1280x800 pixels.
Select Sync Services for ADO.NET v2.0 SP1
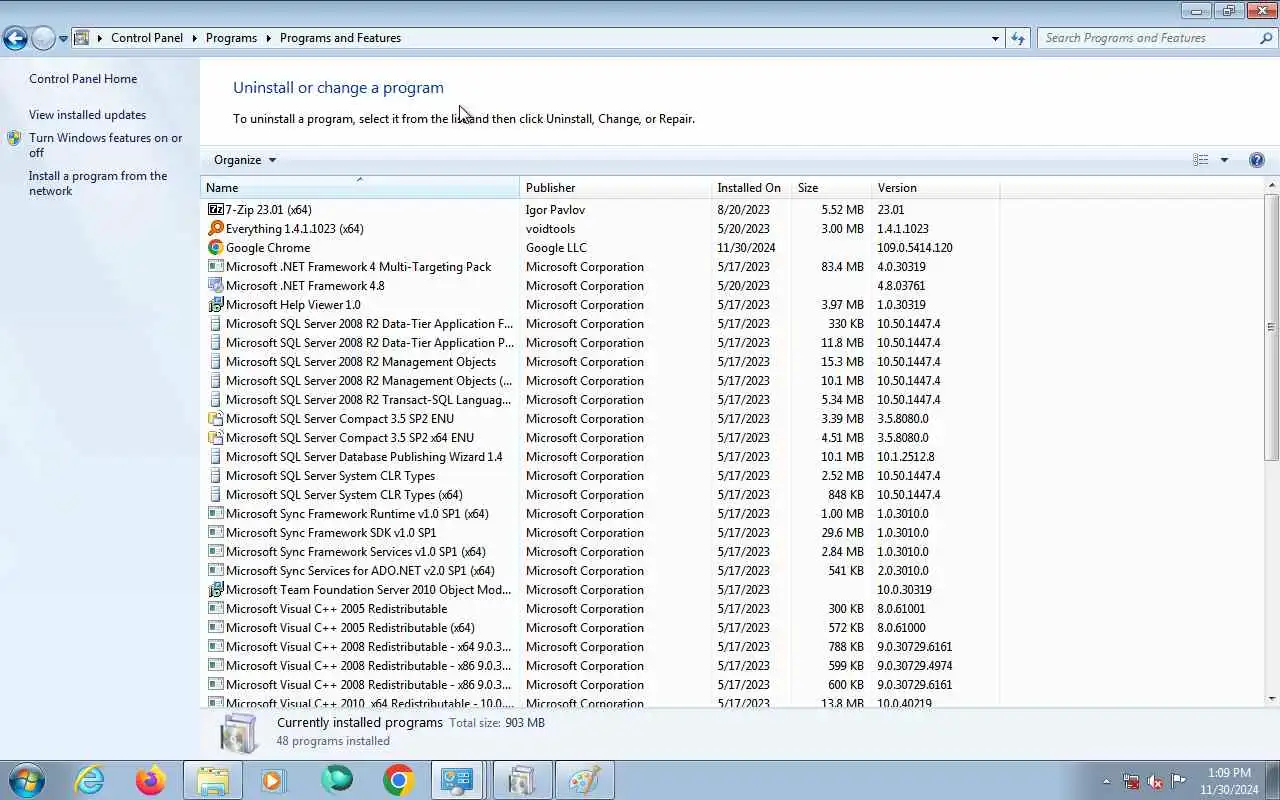[360, 571]
